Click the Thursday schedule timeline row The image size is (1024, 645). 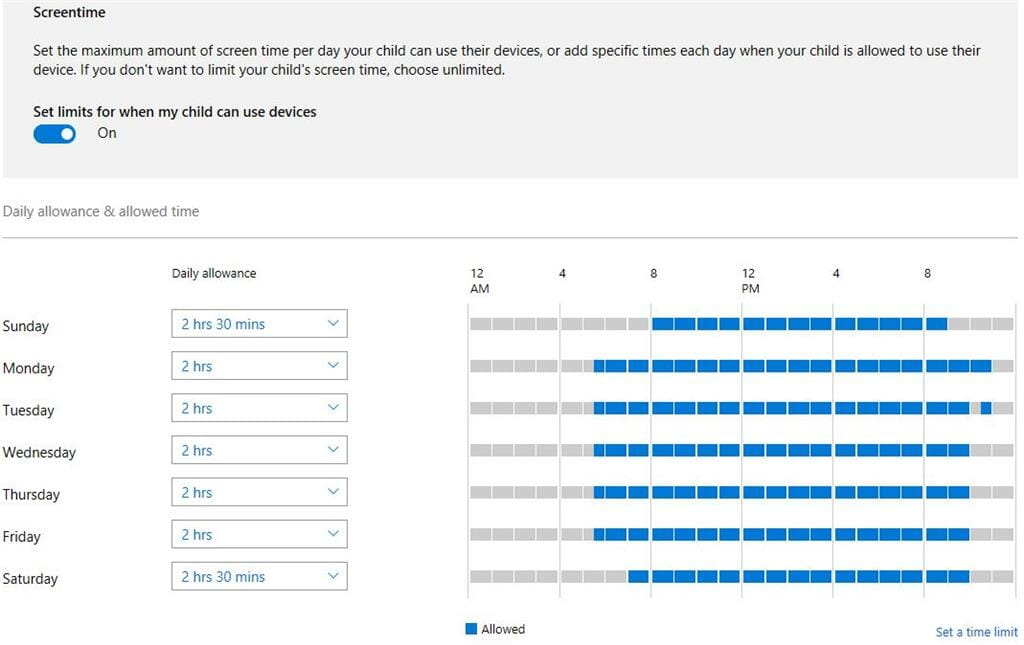click(741, 492)
